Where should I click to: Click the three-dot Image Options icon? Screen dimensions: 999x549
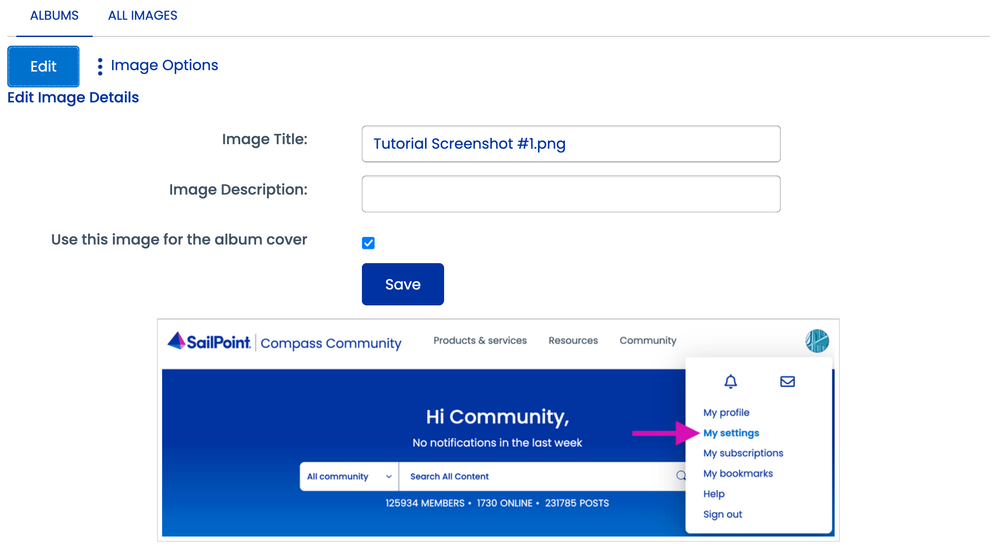(x=100, y=66)
